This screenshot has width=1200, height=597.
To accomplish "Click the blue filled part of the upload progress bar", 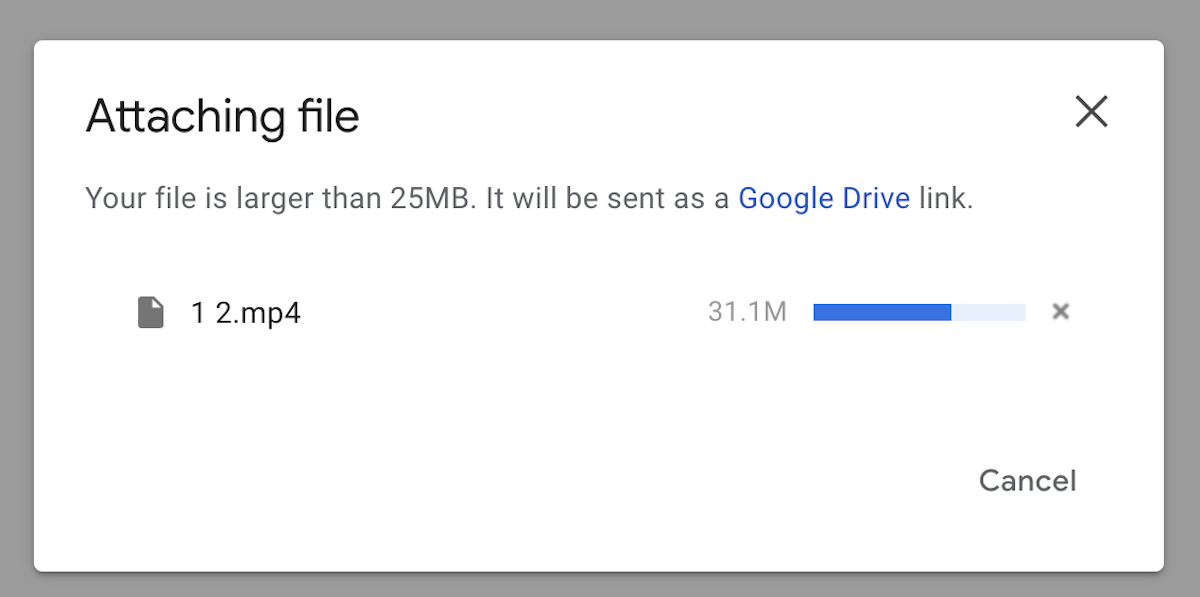I will click(x=881, y=312).
